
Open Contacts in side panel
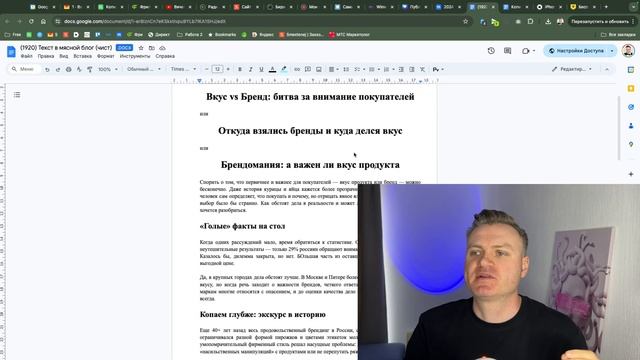(x=631, y=126)
